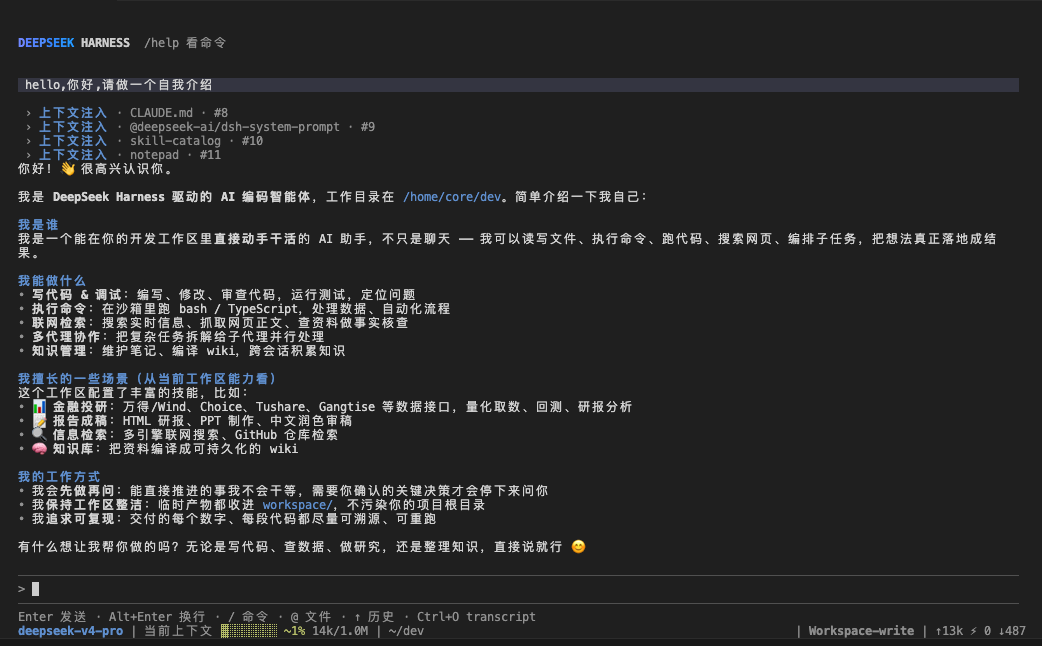Image resolution: width=1042 pixels, height=646 pixels.
Task: Click the ↓487 download token counter
Action: point(1012,631)
